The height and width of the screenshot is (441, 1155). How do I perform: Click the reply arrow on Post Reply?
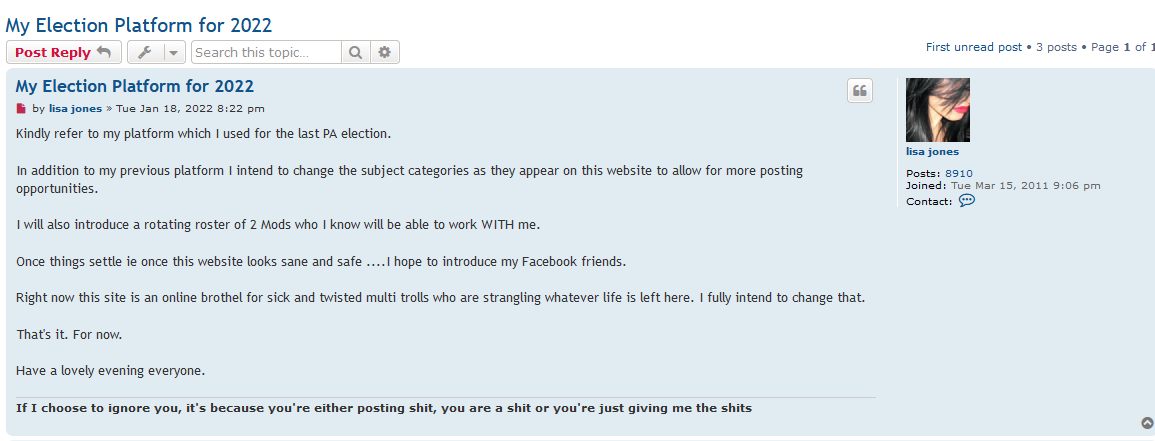click(104, 53)
